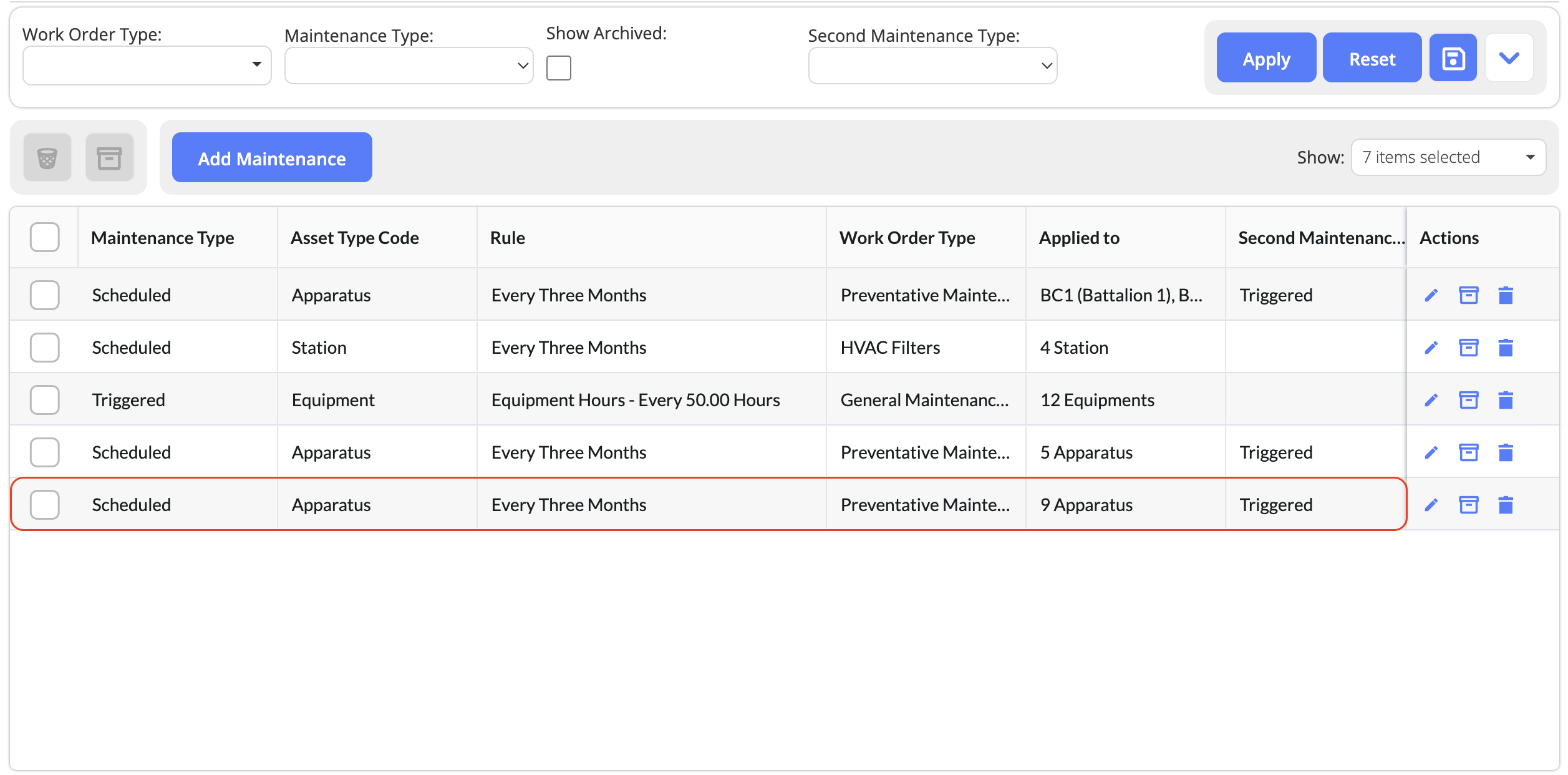This screenshot has height=775, width=1568.
Task: Toggle the Show Archived checkbox
Action: tap(559, 67)
